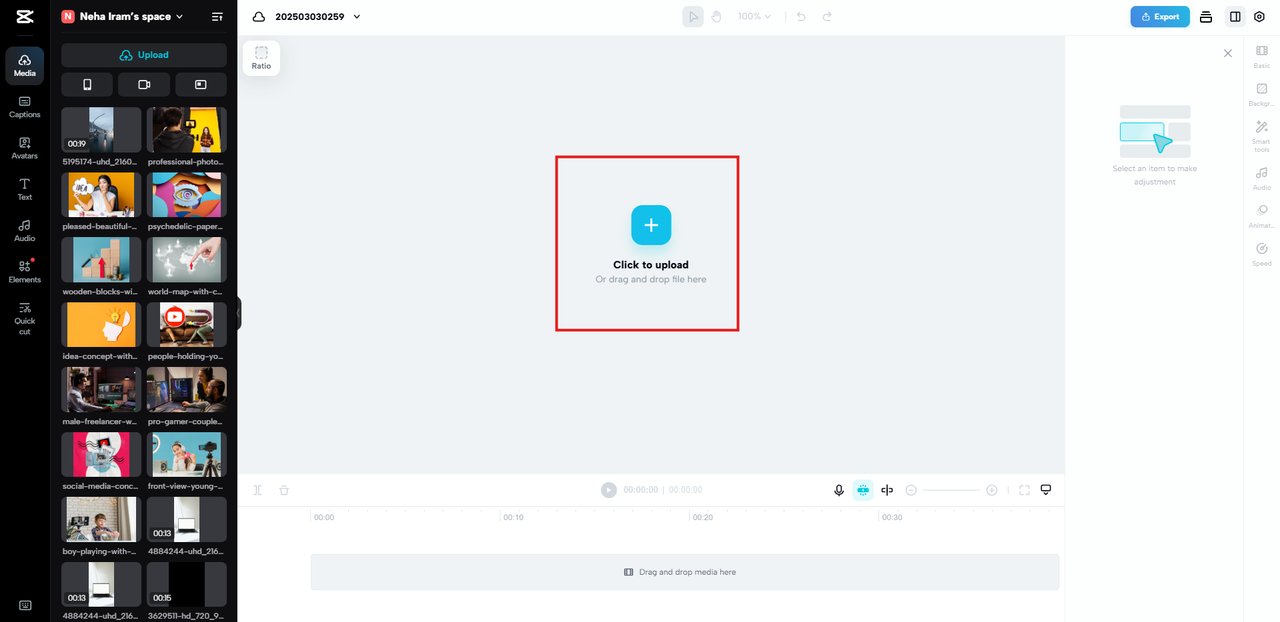Open the Ratio canvas option
This screenshot has width=1280, height=622.
tap(261, 58)
